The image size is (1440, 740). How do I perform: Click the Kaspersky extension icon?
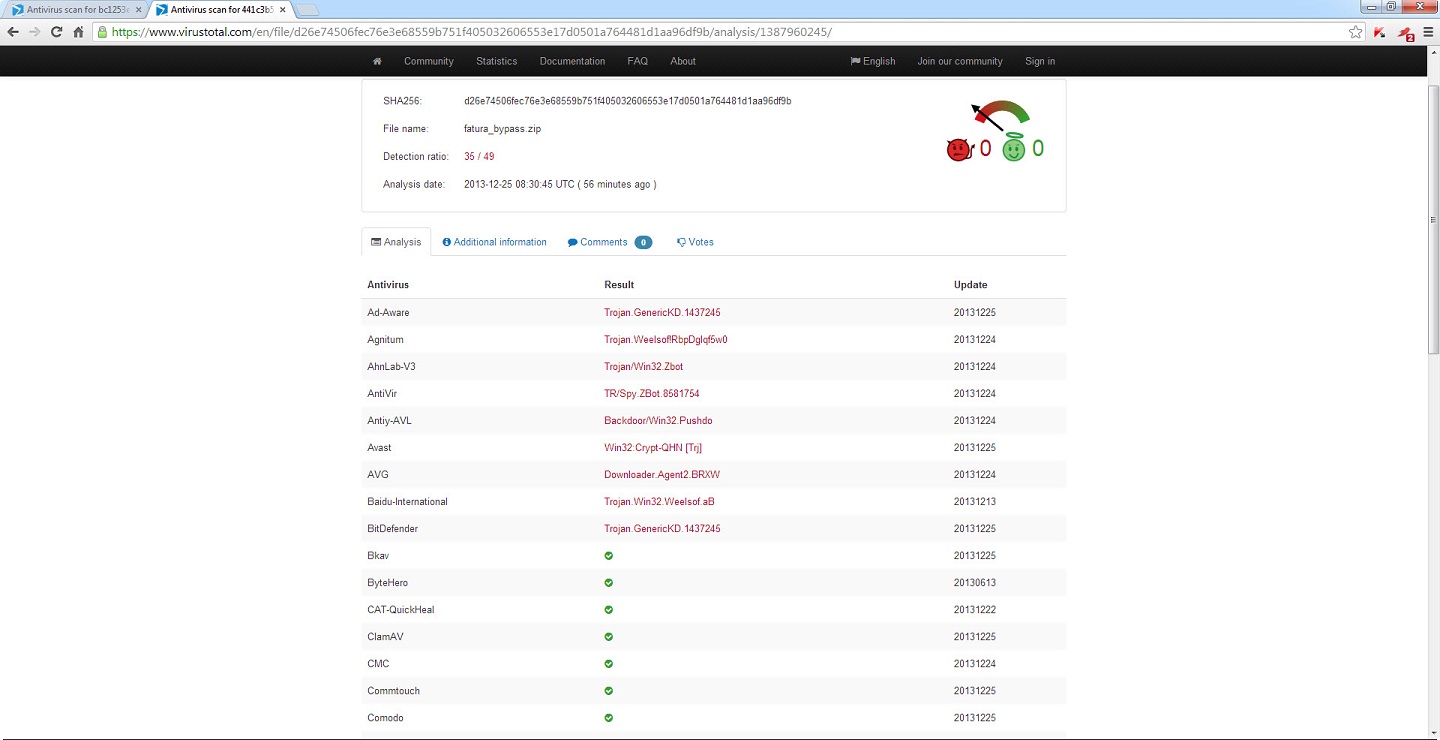click(1380, 32)
